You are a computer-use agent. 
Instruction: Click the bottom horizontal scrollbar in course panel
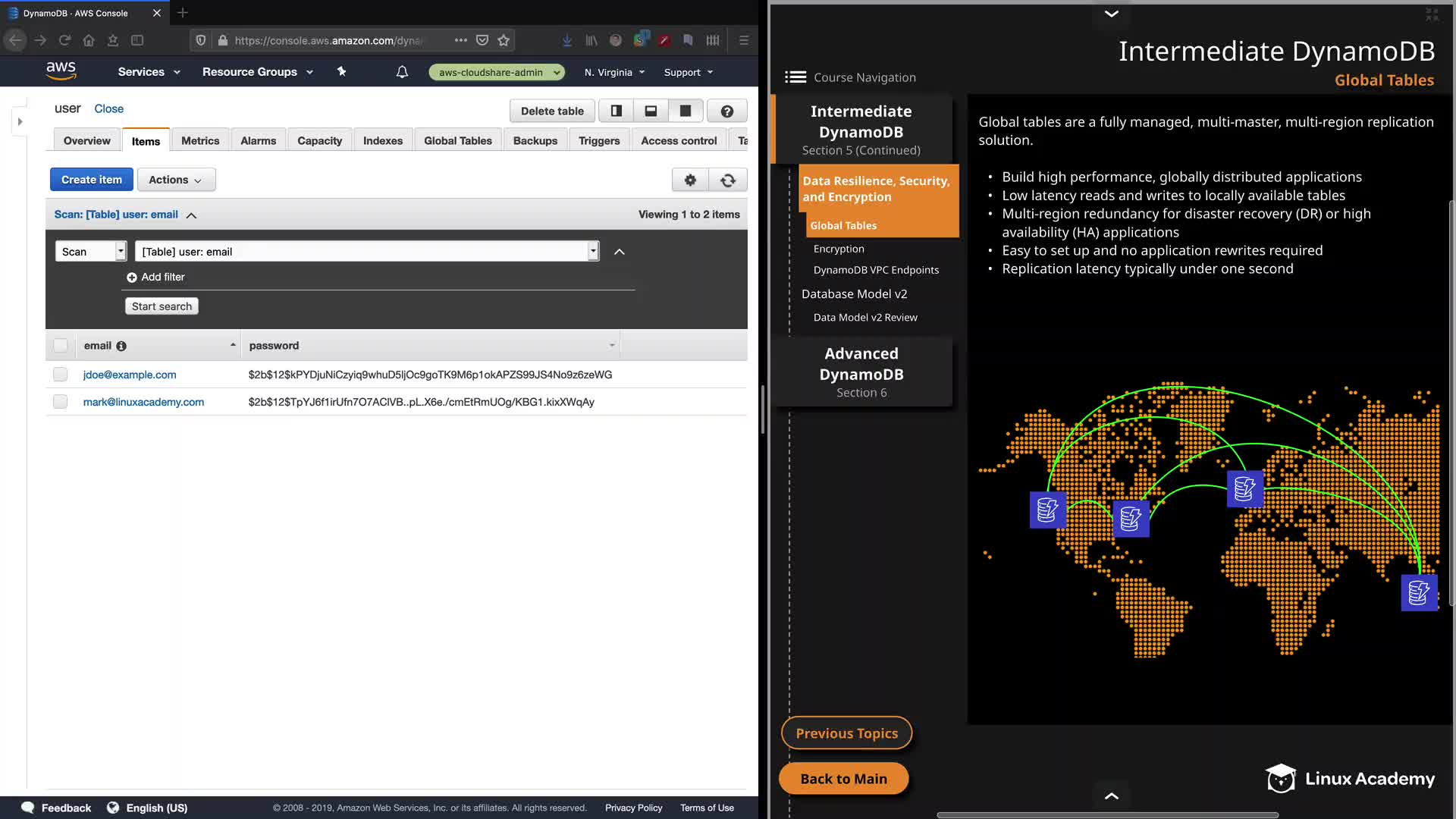click(1107, 815)
